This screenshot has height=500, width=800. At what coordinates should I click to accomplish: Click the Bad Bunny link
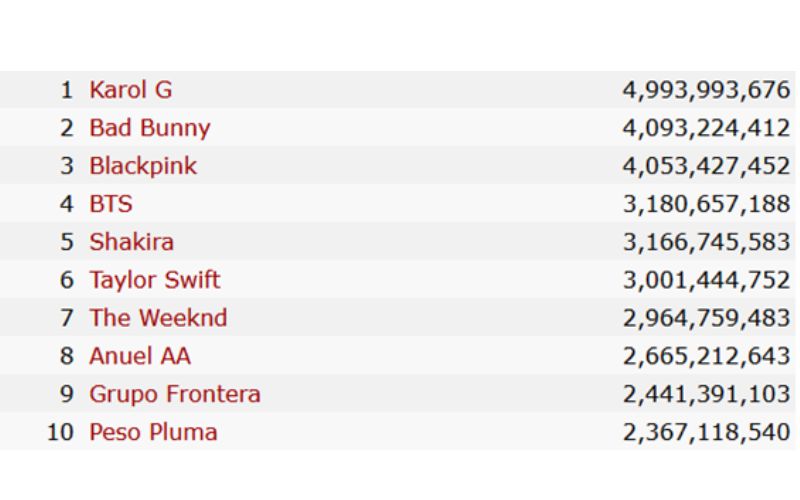click(x=150, y=128)
